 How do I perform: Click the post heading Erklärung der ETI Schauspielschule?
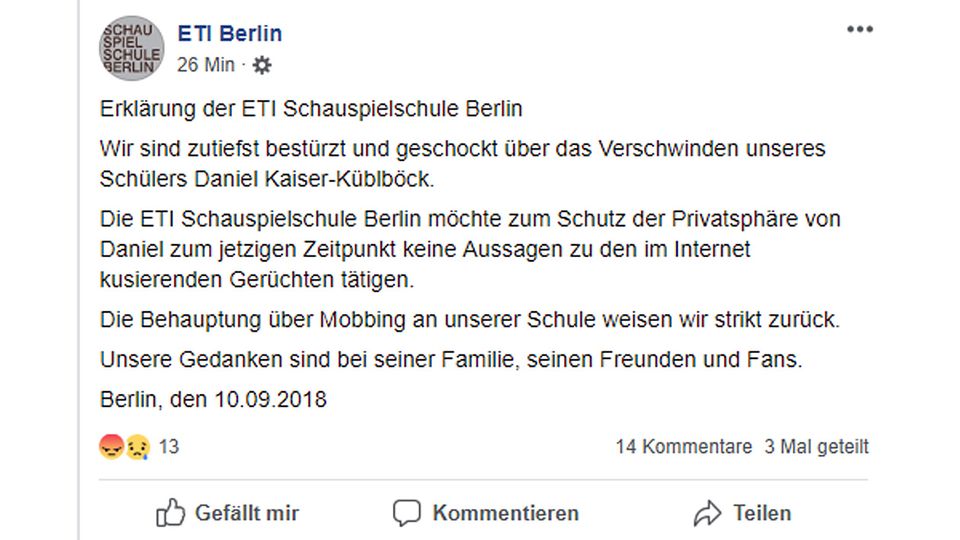(311, 108)
